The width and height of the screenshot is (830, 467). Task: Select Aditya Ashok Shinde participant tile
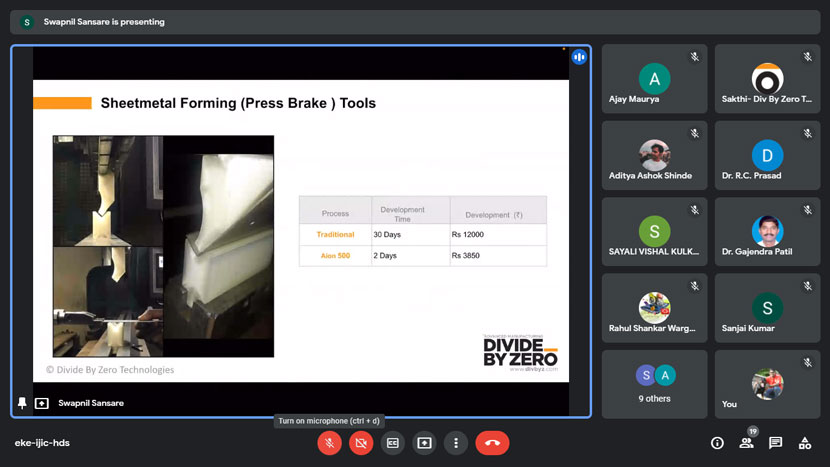tap(654, 155)
